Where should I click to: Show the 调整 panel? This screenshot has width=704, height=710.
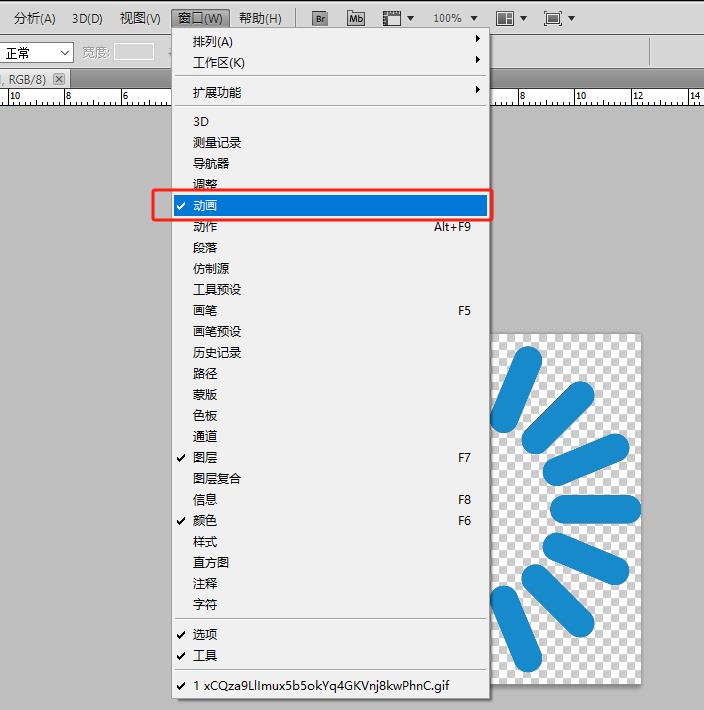point(330,184)
